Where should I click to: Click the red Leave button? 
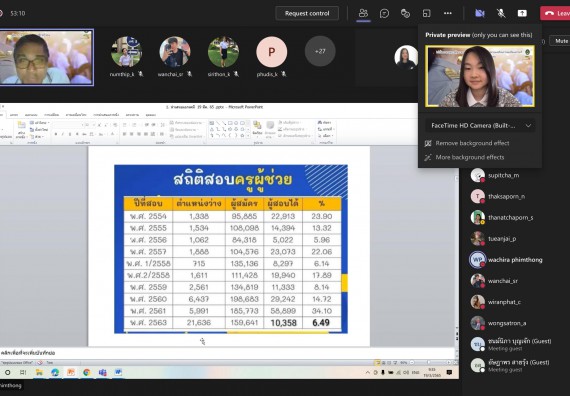[x=555, y=13]
